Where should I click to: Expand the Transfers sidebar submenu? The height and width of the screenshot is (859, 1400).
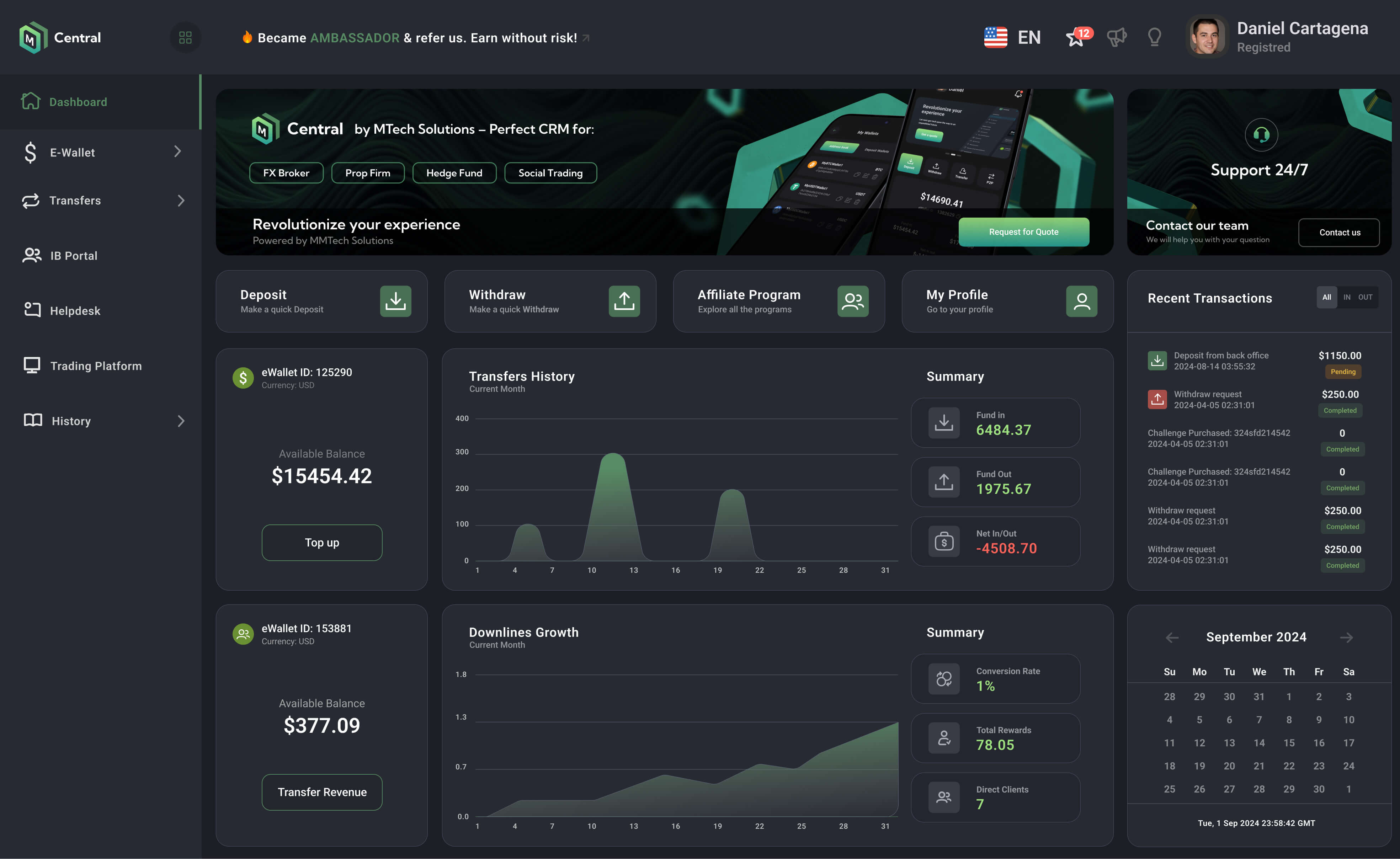tap(181, 201)
